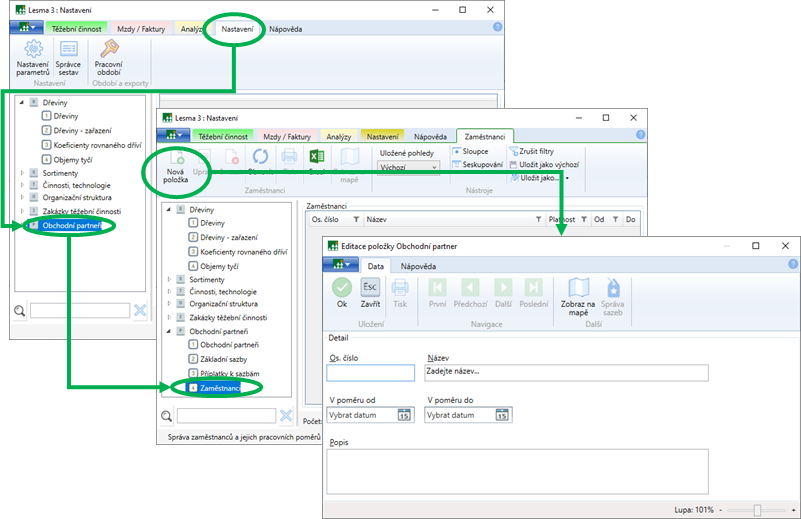The width and height of the screenshot is (801, 519).
Task: Open Pracovní období key icon
Action: pos(108,50)
